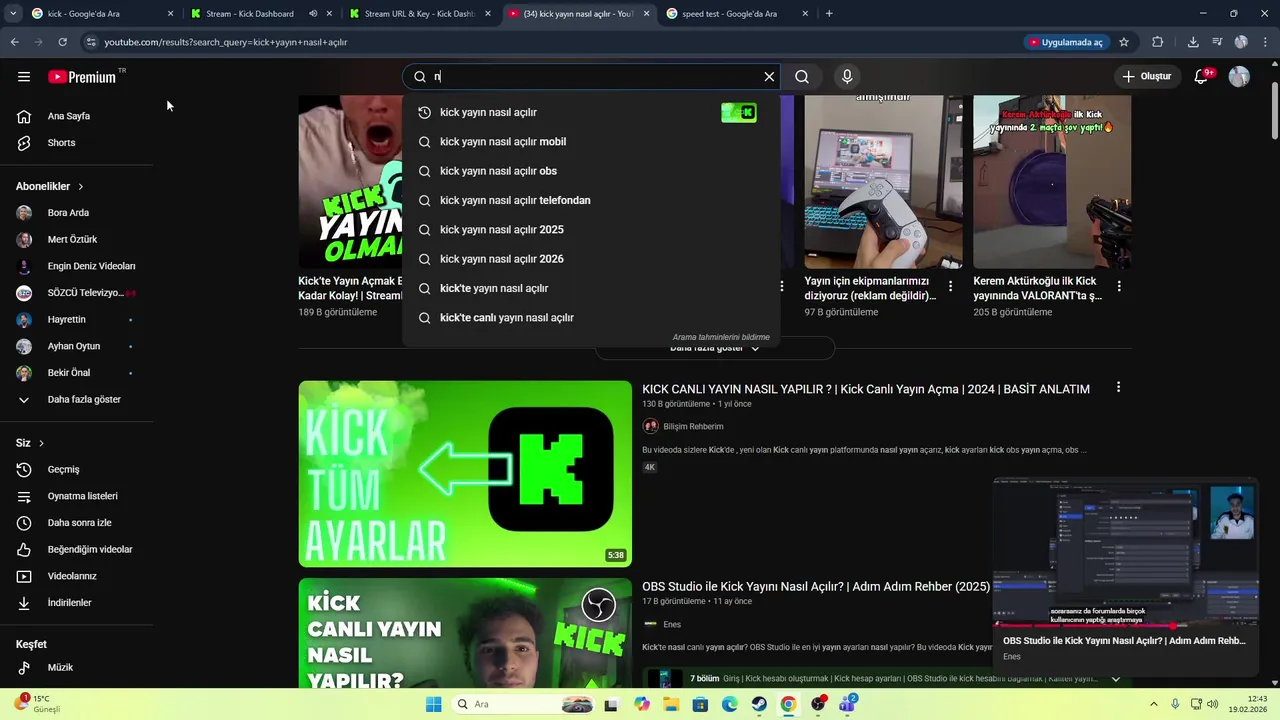Mute the Stream - Kick Dashboard tab audio
The image size is (1280, 720).
[x=313, y=14]
